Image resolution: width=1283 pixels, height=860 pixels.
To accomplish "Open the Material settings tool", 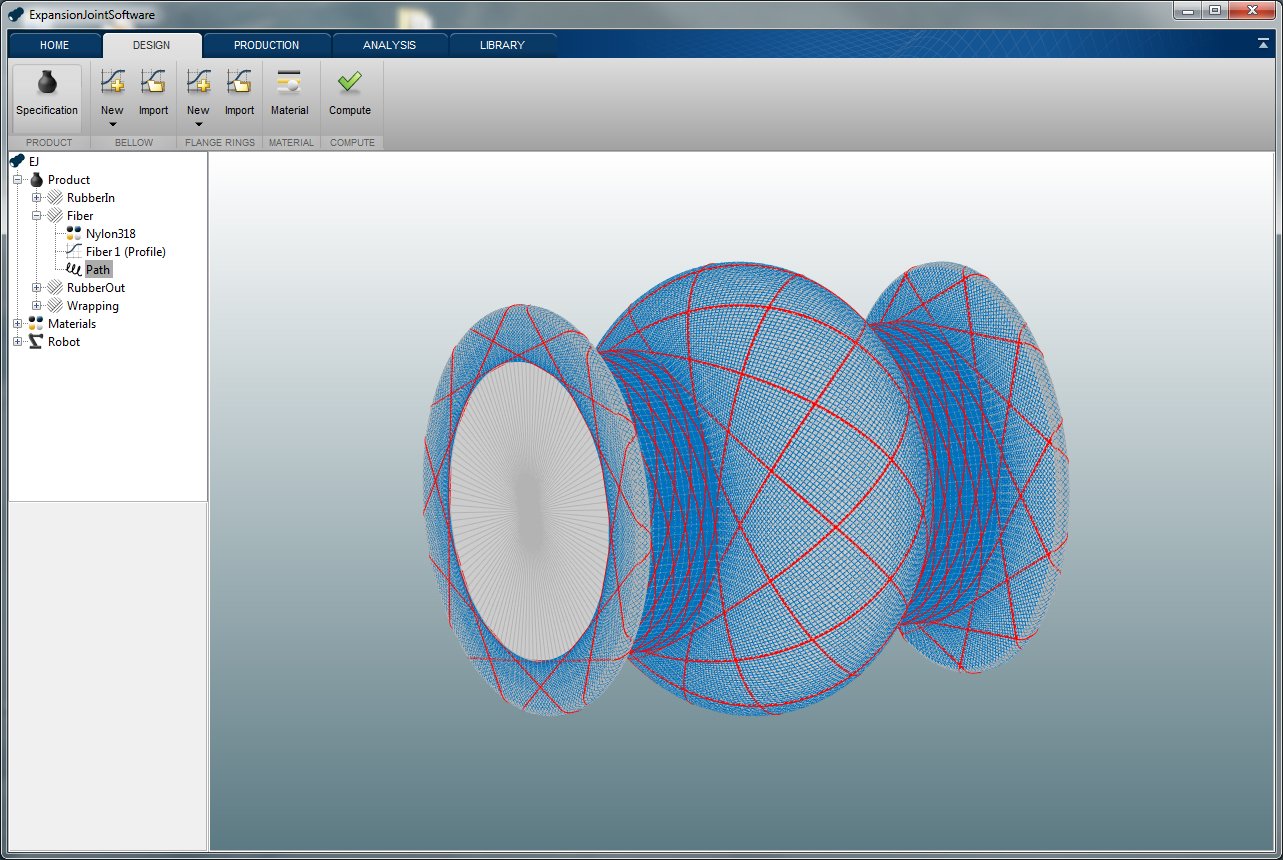I will click(x=289, y=90).
